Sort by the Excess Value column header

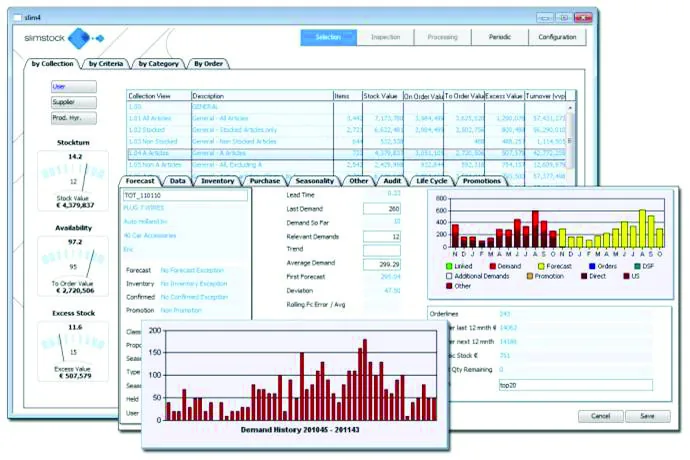tap(504, 96)
